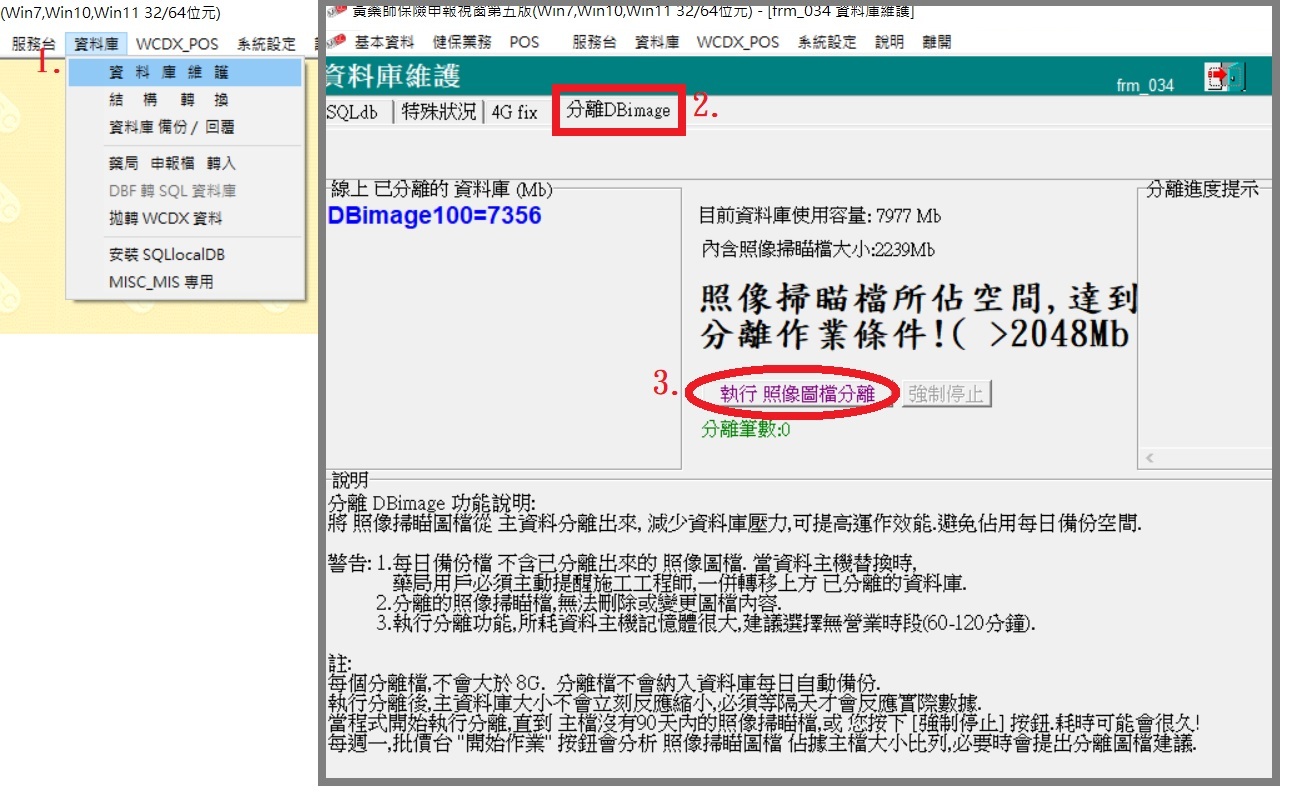Click left arrow of 分離進度提示 scrollbar

(x=1151, y=458)
